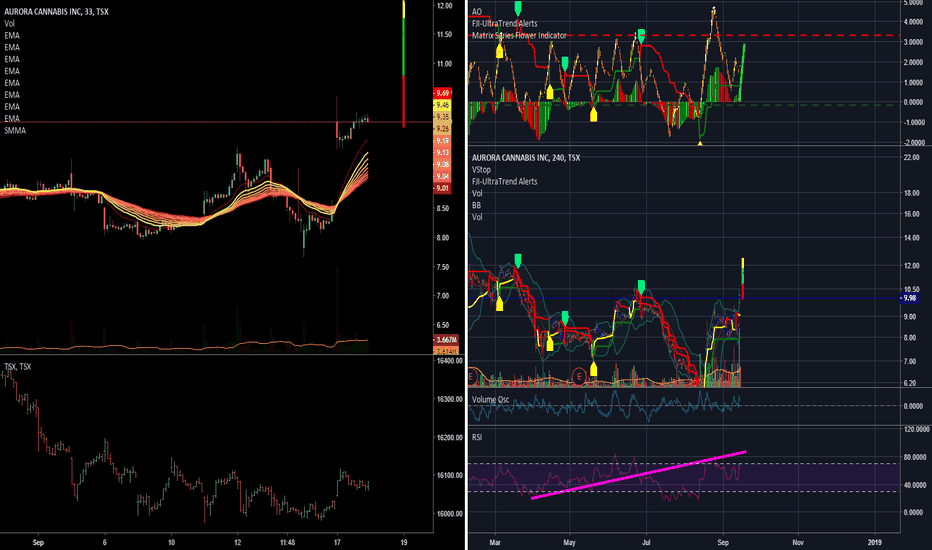Viewport: 932px width, 550px height.
Task: Click the SMMA indicator label
Action: tap(15, 130)
